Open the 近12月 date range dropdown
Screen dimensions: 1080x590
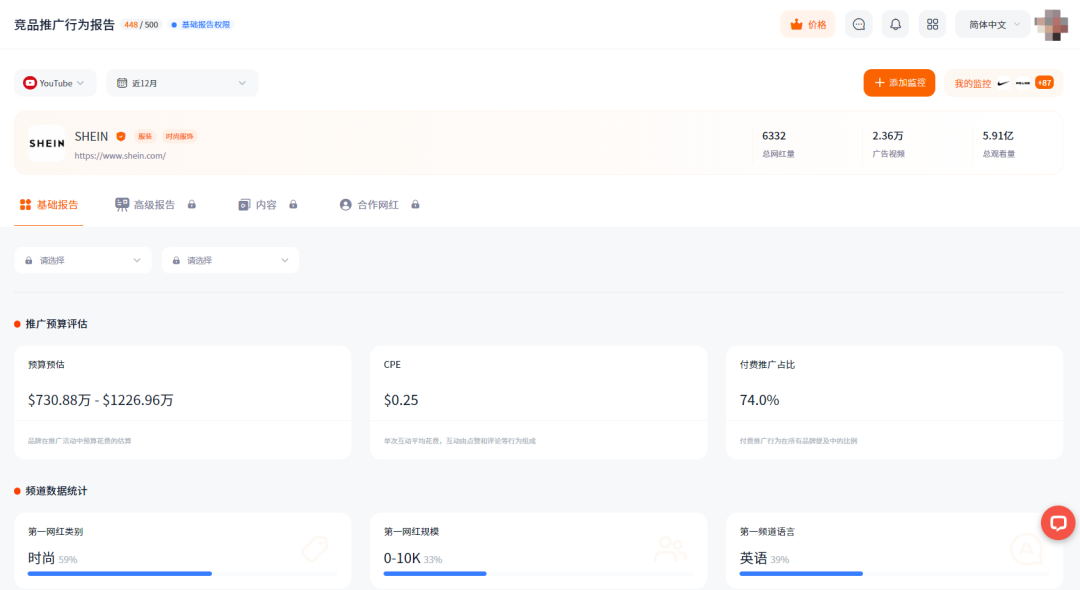click(x=181, y=83)
